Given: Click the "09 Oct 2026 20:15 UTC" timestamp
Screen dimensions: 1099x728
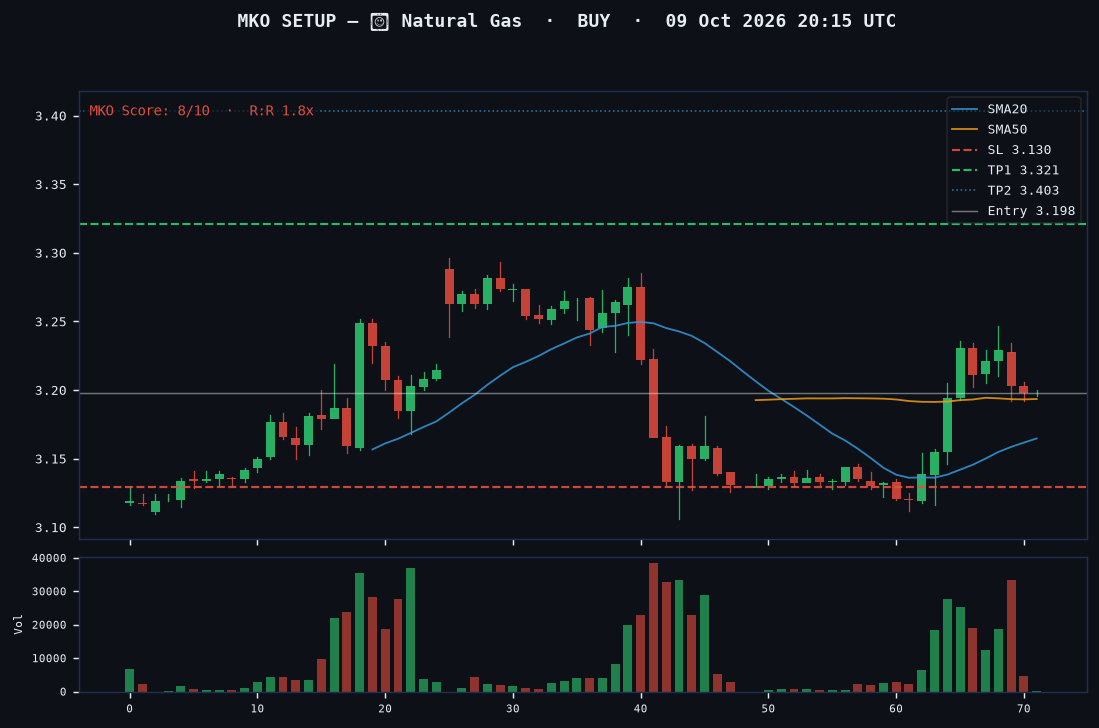Looking at the screenshot, I should [780, 21].
